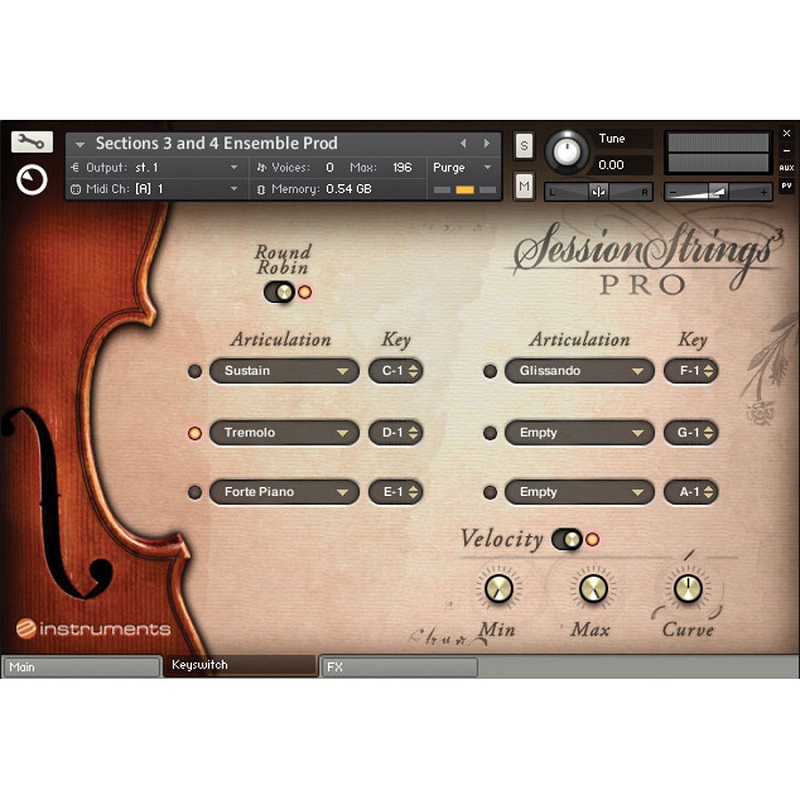Click the volume slider in header
The width and height of the screenshot is (800, 800).
tap(717, 191)
